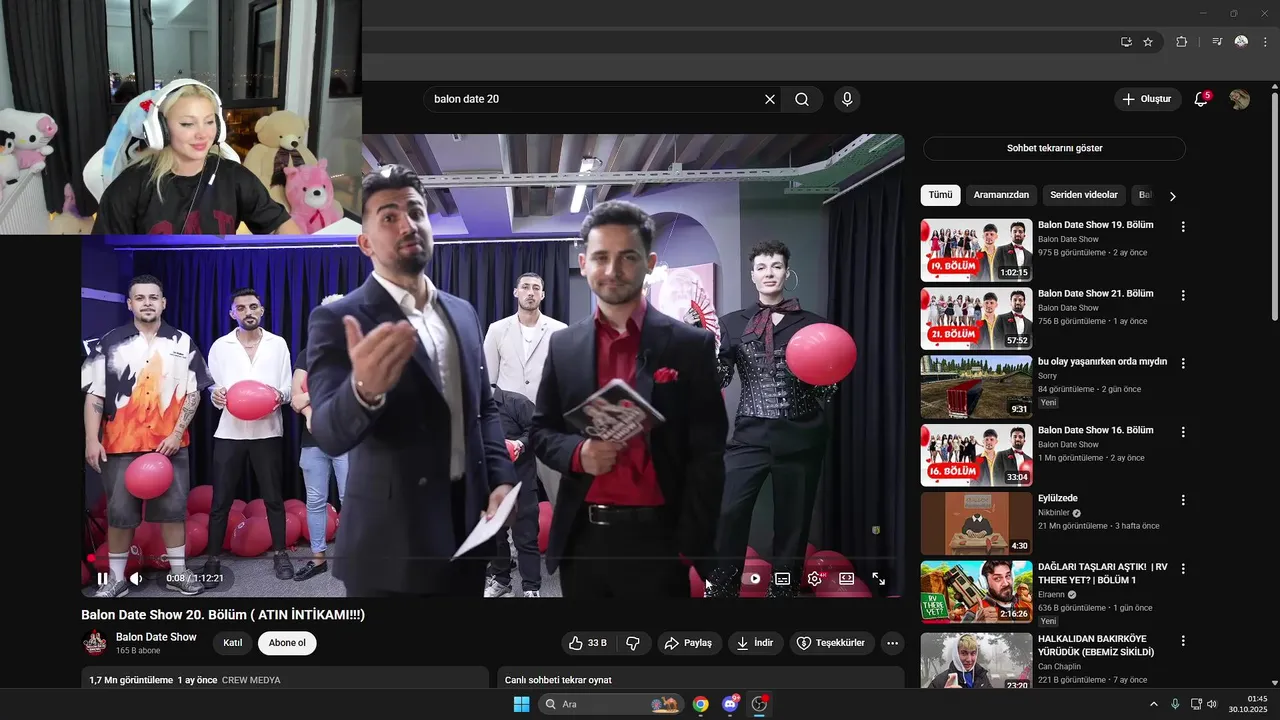
Task: Bookmark this page with the star icon
Action: (1148, 42)
